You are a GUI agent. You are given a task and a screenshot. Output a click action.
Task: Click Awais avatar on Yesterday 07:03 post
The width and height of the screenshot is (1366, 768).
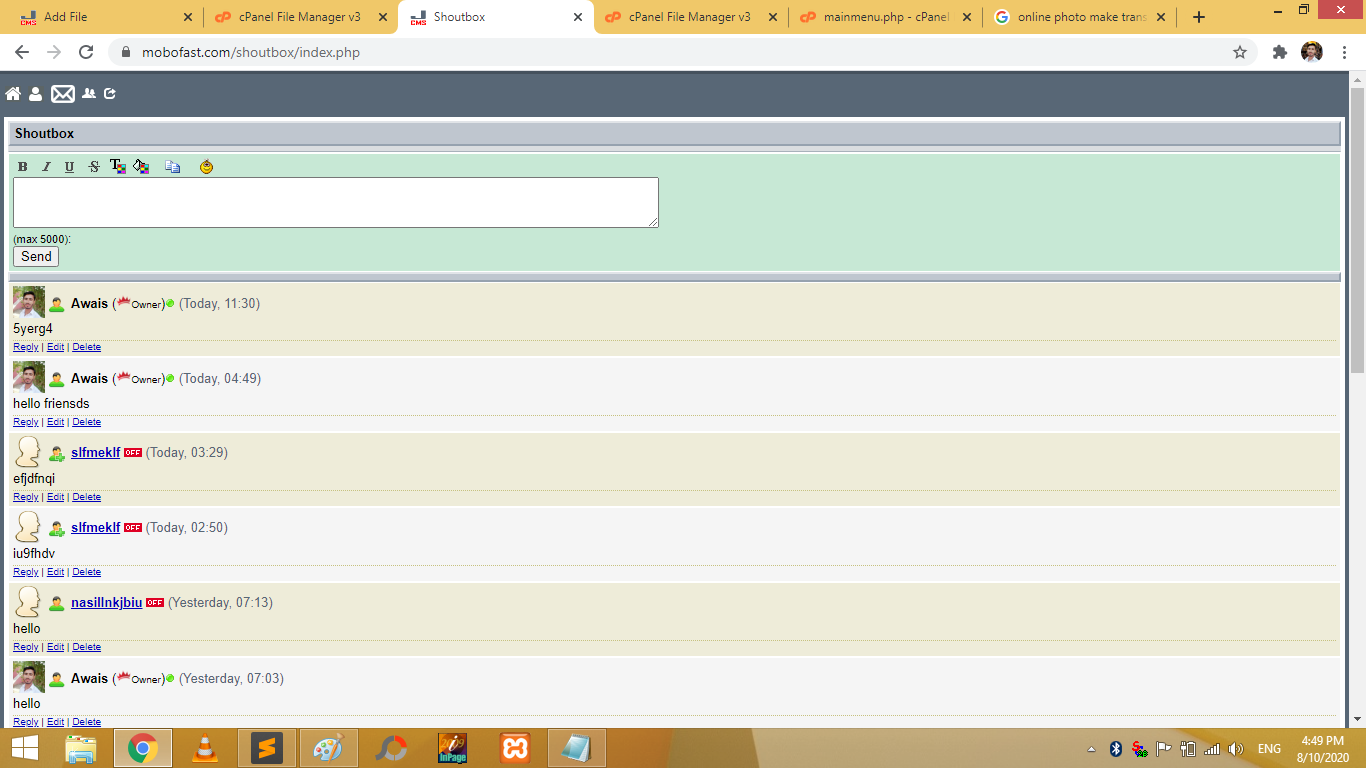[29, 678]
